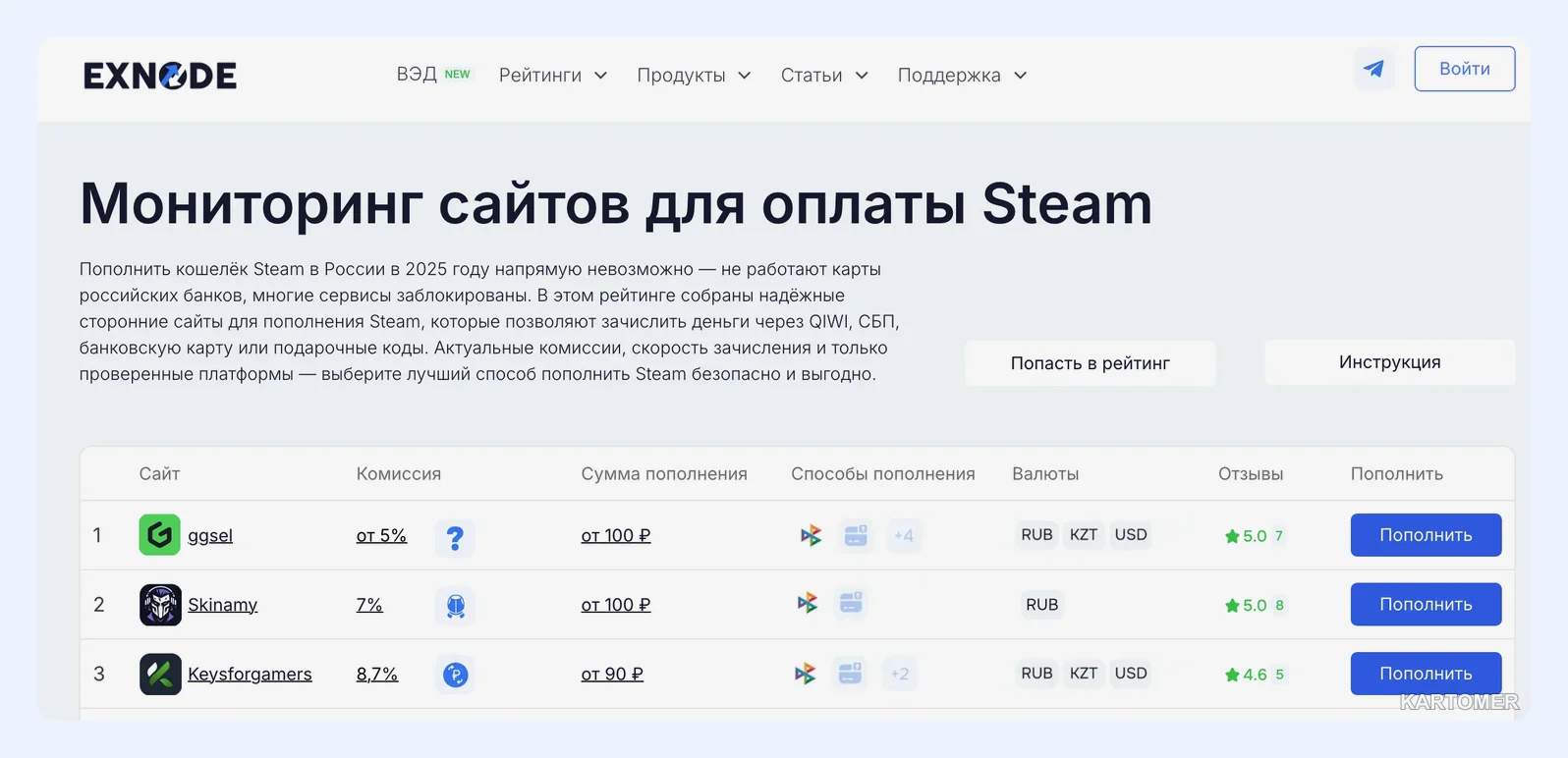Viewport: 1568px width, 758px height.
Task: Open the Keysforgamers site link
Action: 250,675
